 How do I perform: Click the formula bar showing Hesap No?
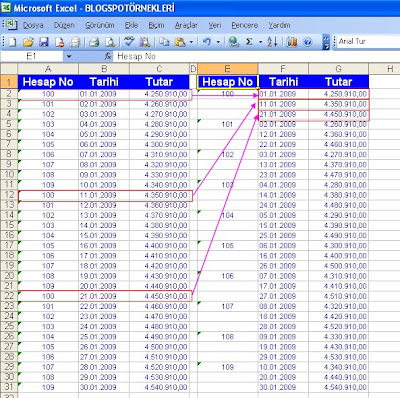point(256,56)
